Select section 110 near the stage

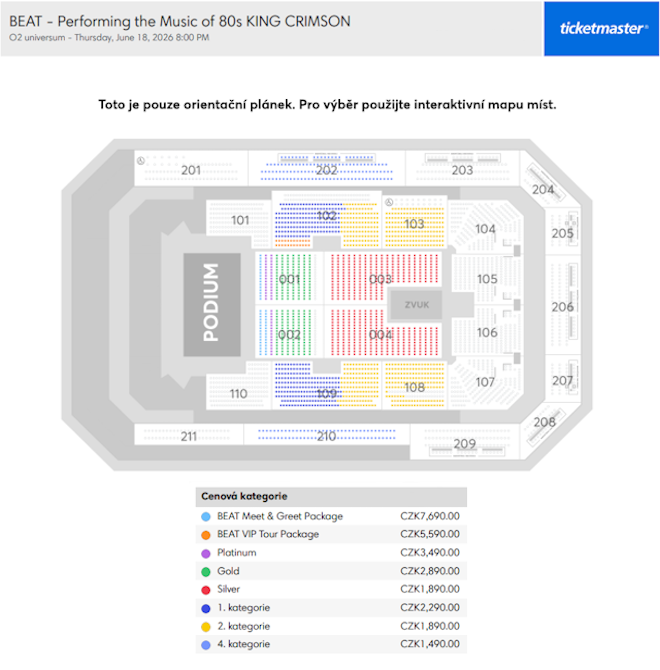[238, 393]
